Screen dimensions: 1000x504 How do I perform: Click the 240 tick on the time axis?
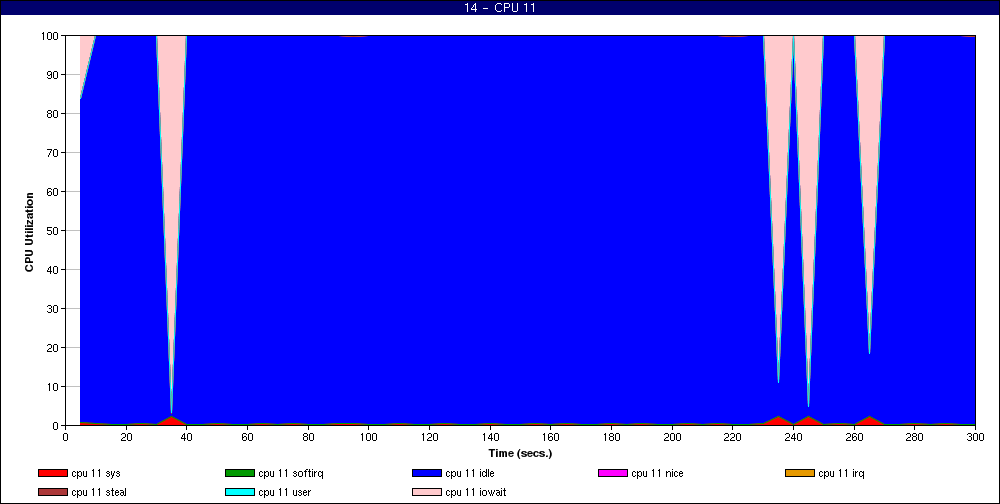coord(794,437)
